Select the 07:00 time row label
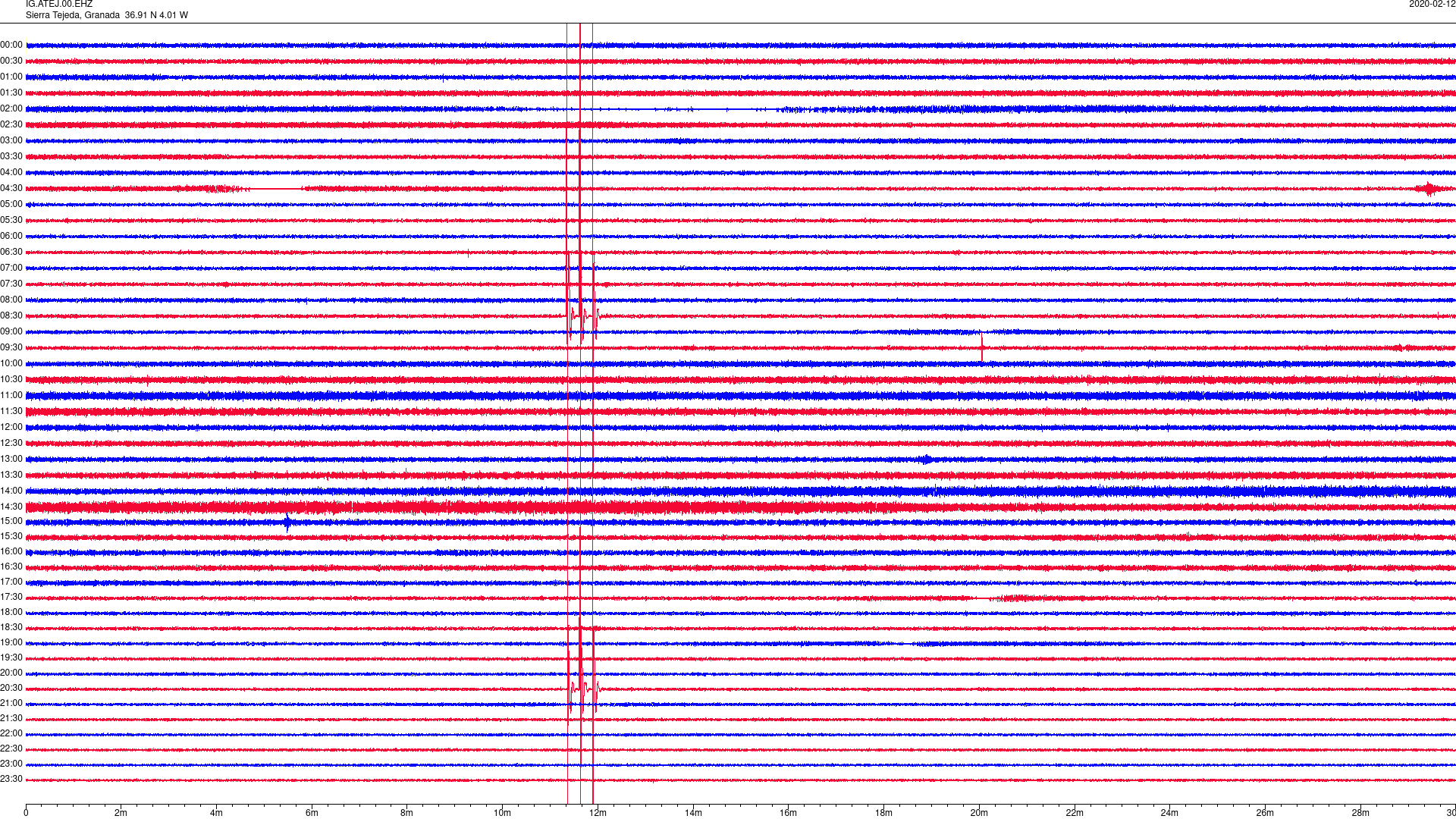Image resolution: width=1456 pixels, height=819 pixels. (11, 268)
